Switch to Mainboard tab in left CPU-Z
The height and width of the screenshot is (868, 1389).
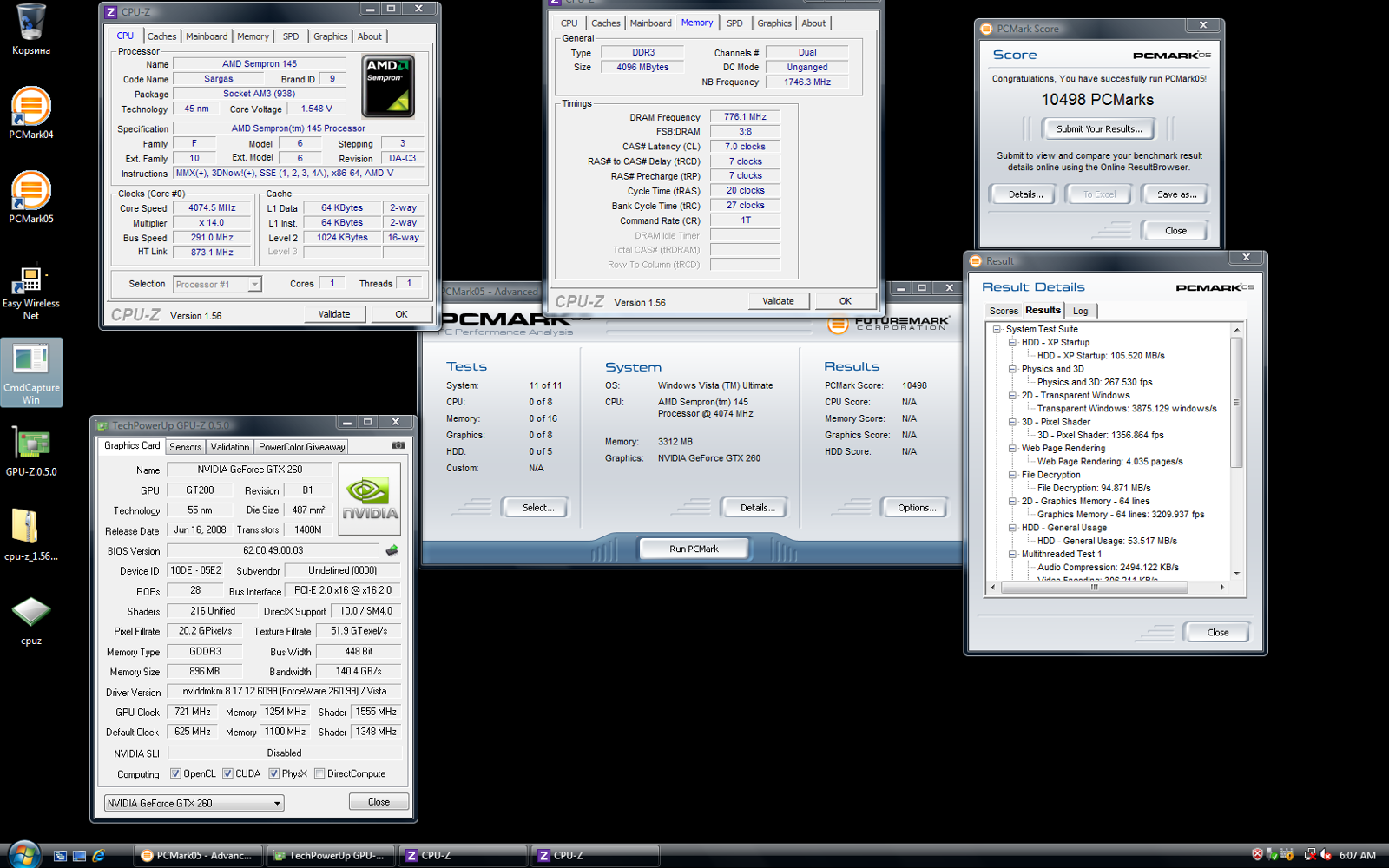pos(207,36)
